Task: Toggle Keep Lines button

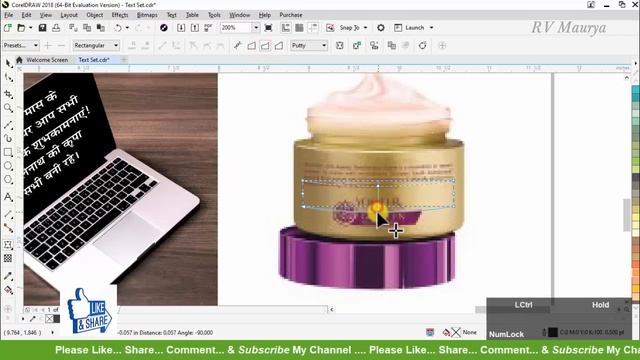Action: point(340,45)
